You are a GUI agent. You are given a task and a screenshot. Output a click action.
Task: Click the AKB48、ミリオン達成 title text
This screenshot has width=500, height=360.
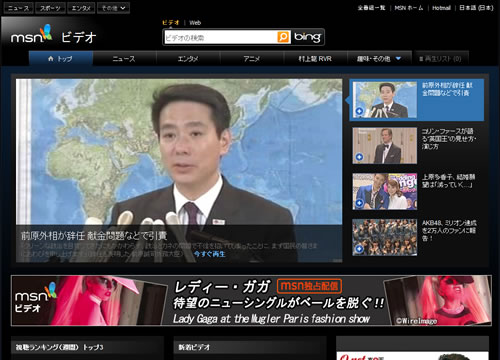coord(449,230)
